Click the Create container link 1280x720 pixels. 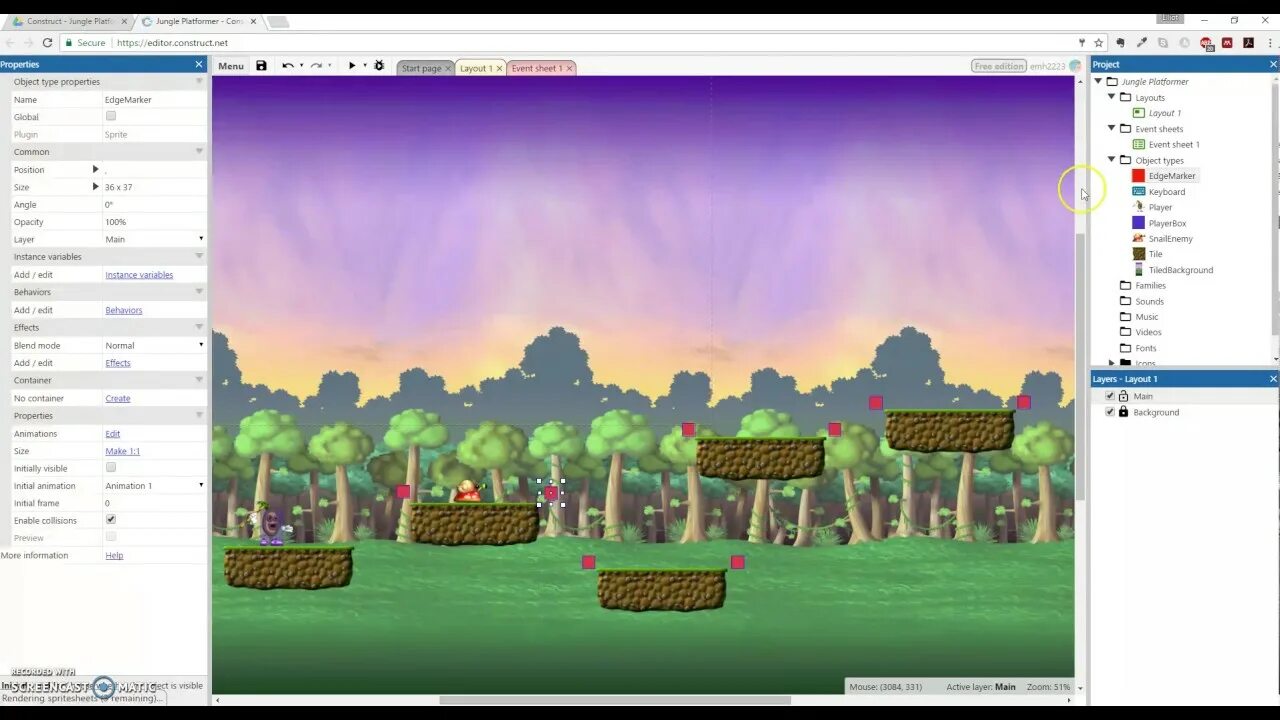point(118,398)
